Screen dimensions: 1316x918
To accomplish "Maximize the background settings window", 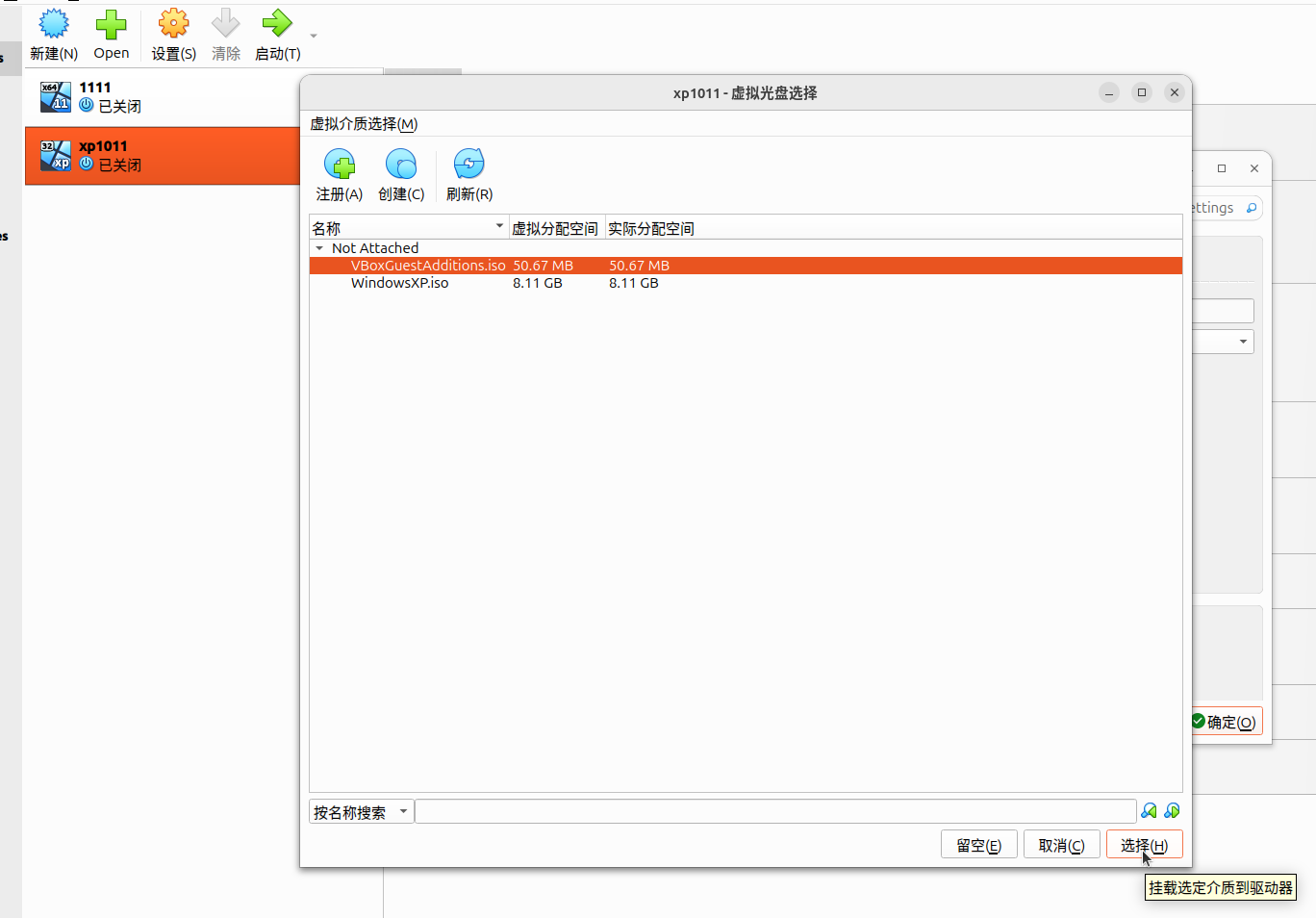I will pos(1222,168).
